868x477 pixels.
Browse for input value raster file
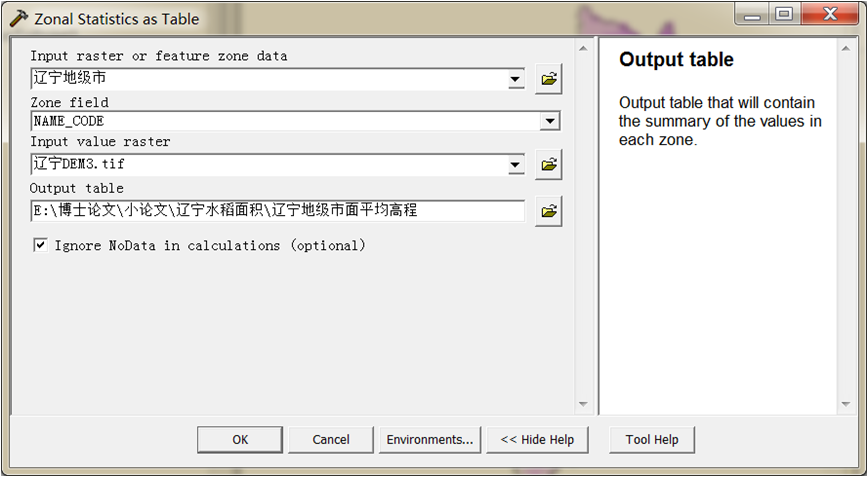tap(548, 164)
